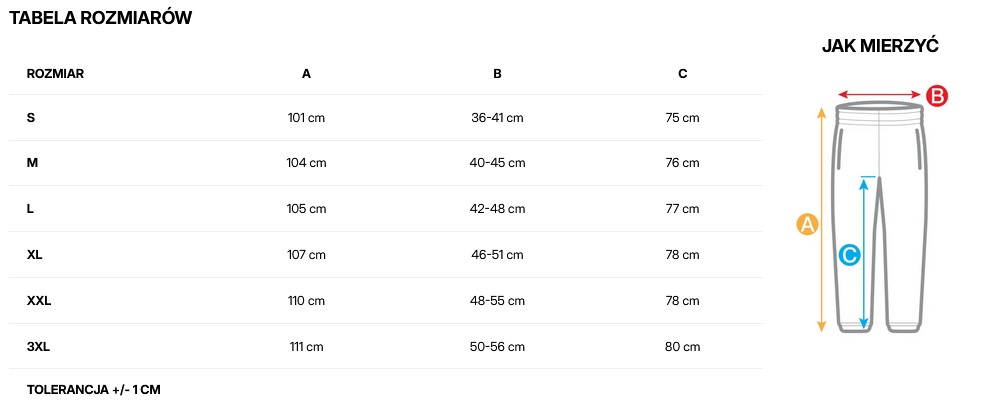The height and width of the screenshot is (418, 991).
Task: Click the JAK MIERZYĆ heading
Action: click(x=879, y=46)
